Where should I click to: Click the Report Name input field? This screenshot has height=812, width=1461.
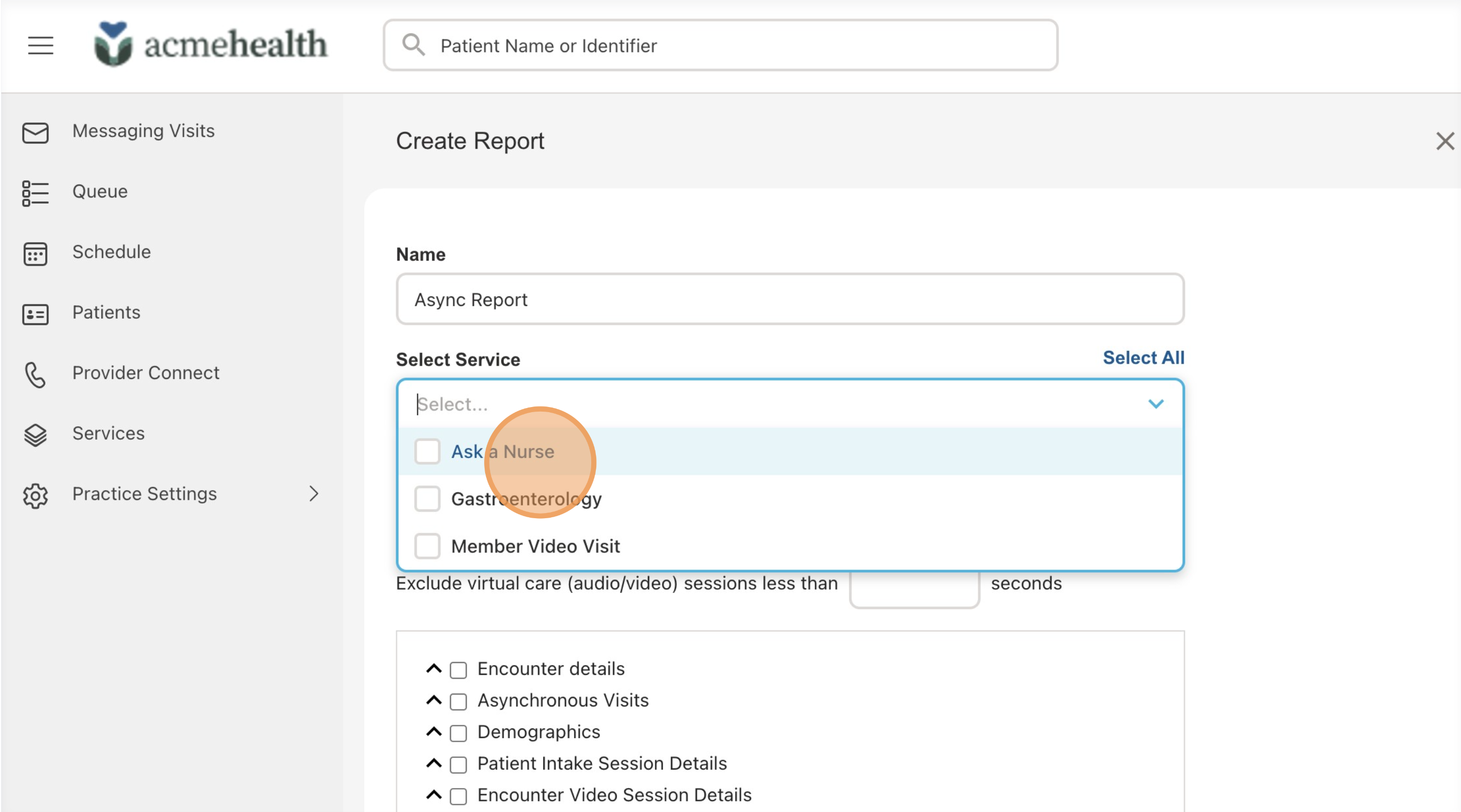pyautogui.click(x=790, y=299)
